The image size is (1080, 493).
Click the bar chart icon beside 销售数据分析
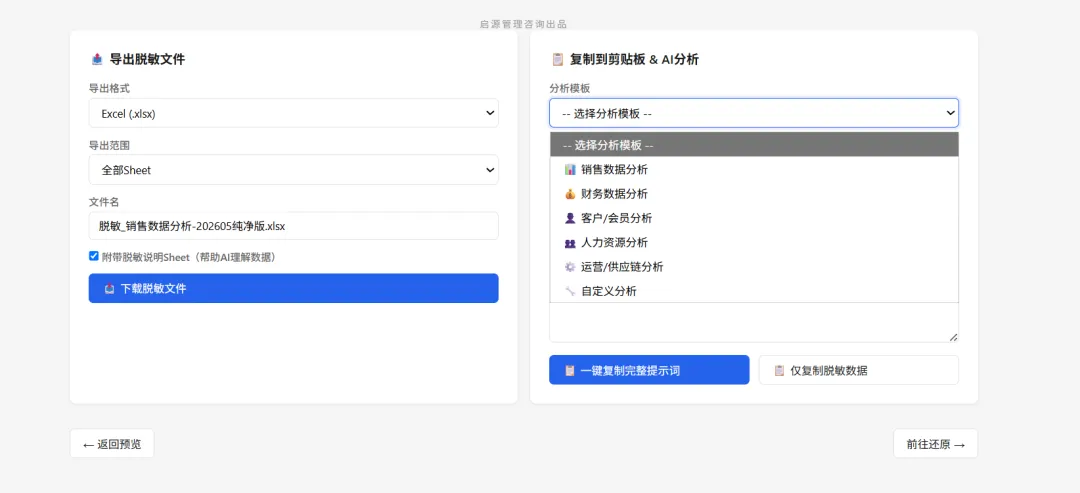[x=570, y=169]
